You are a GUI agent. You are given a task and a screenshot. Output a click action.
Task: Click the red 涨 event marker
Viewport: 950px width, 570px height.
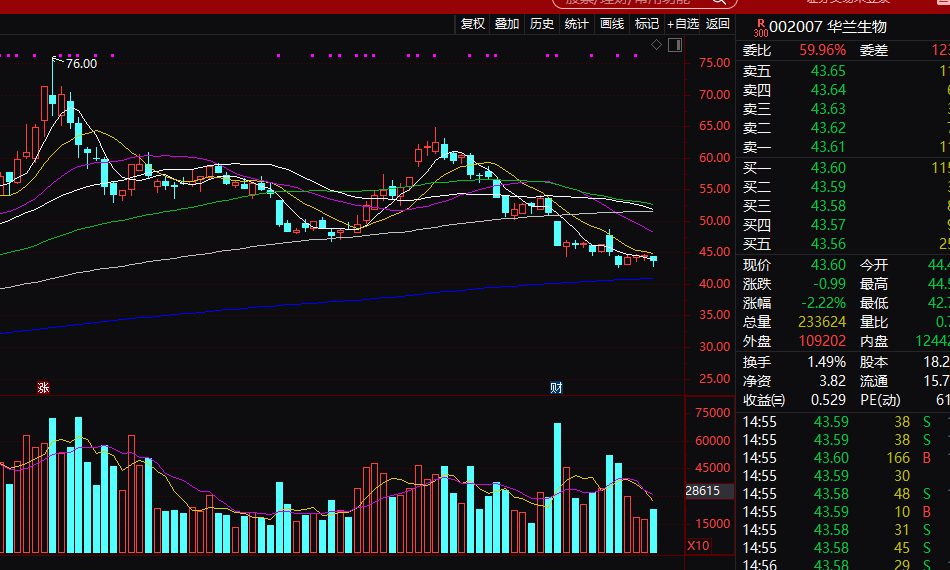(x=43, y=387)
